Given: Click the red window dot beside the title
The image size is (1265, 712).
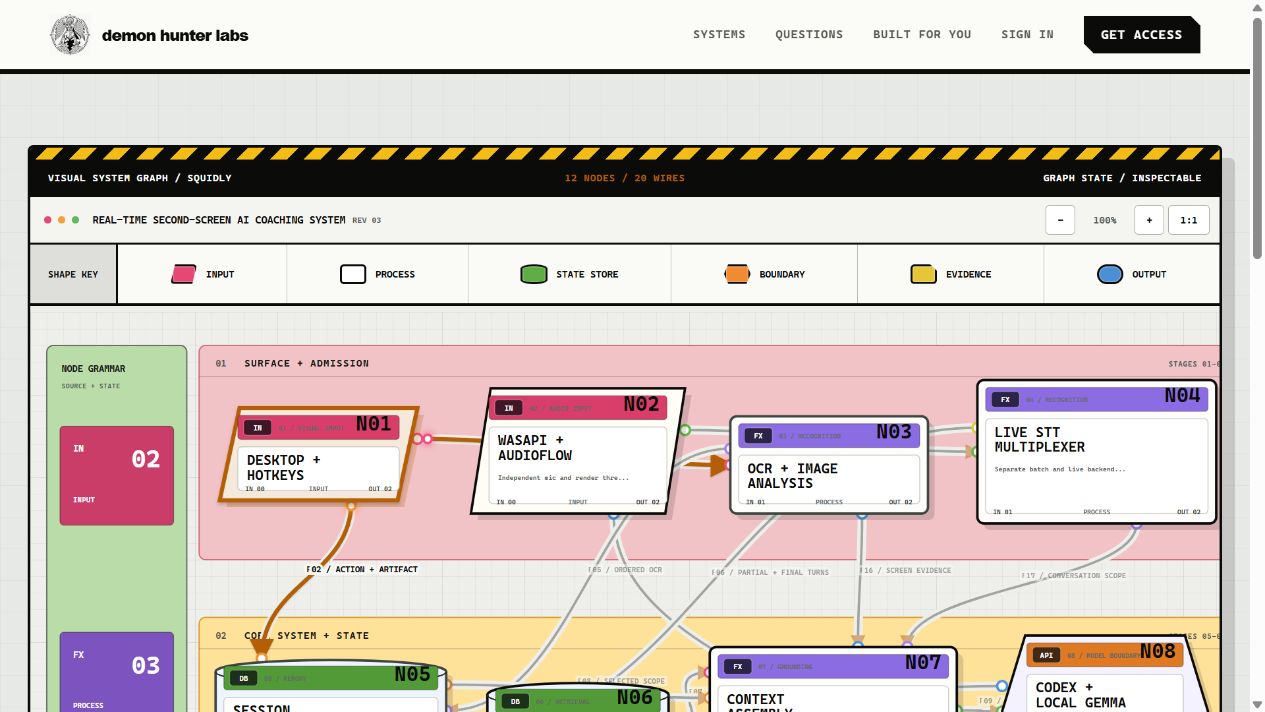Looking at the screenshot, I should click(47, 220).
